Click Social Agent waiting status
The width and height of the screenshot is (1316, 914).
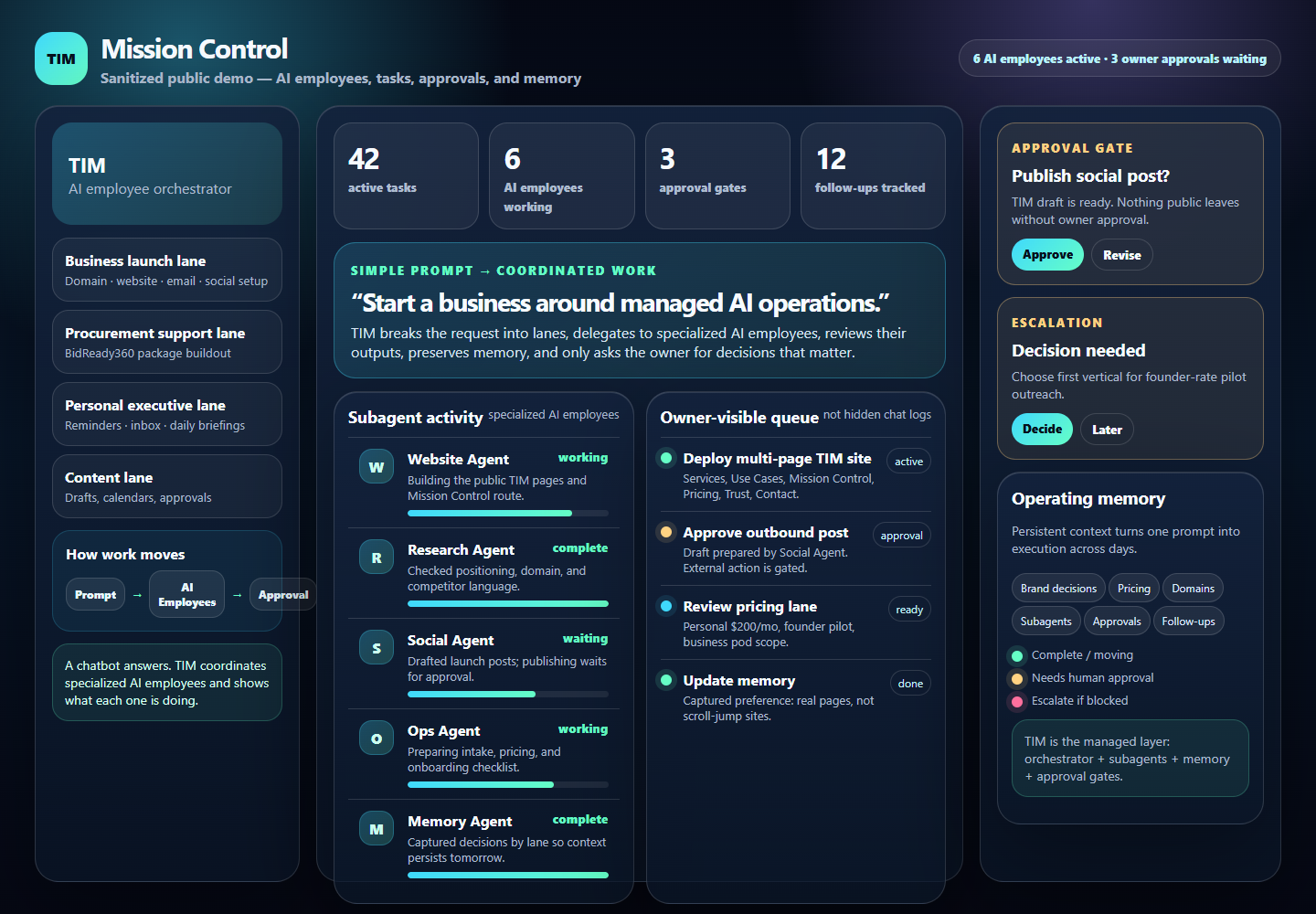pos(585,639)
